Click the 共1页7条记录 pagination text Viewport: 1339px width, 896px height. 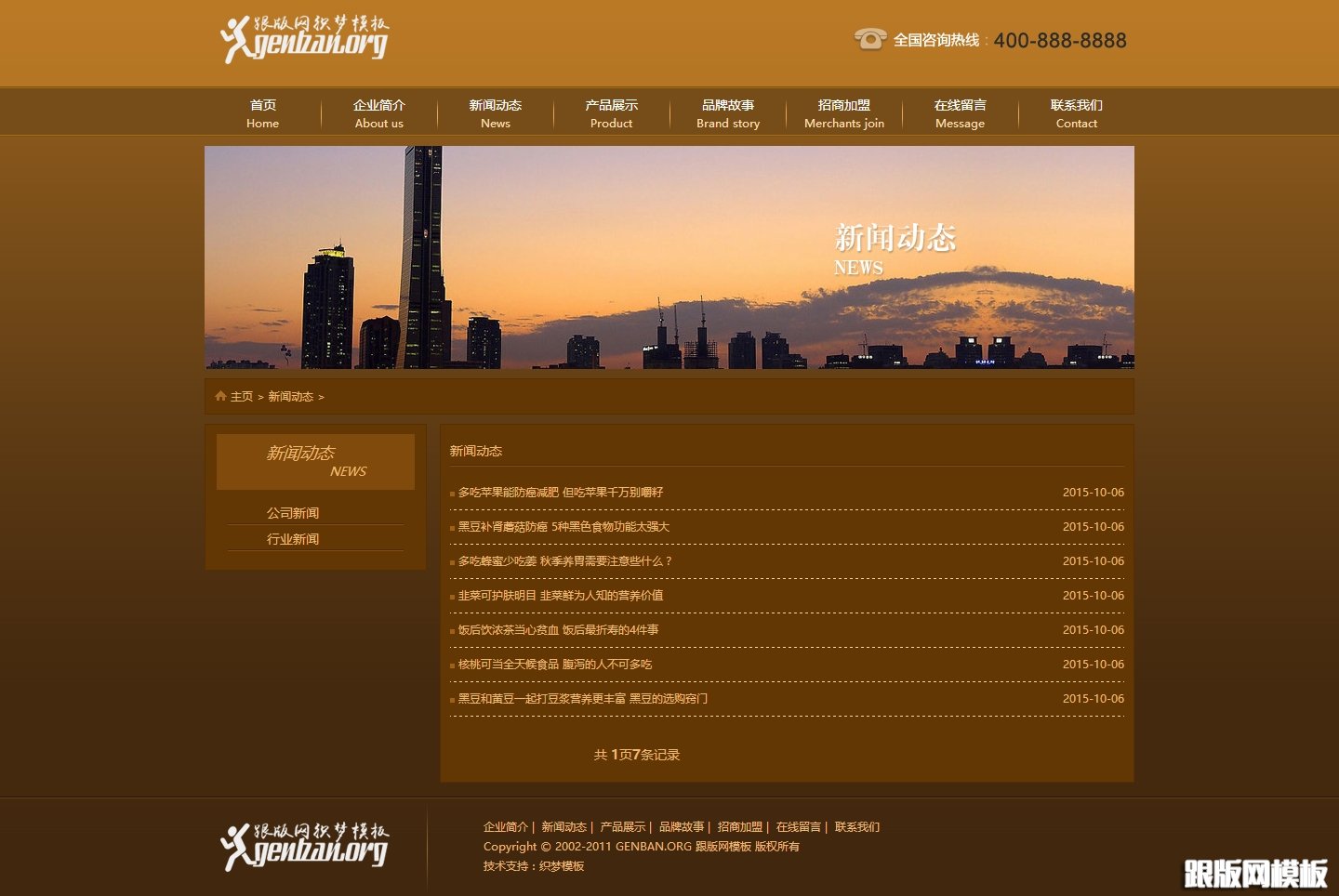point(637,755)
